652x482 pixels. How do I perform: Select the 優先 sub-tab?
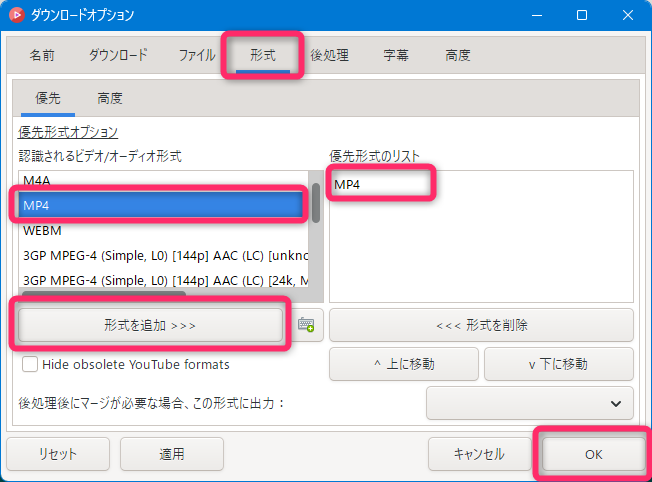pyautogui.click(x=48, y=98)
